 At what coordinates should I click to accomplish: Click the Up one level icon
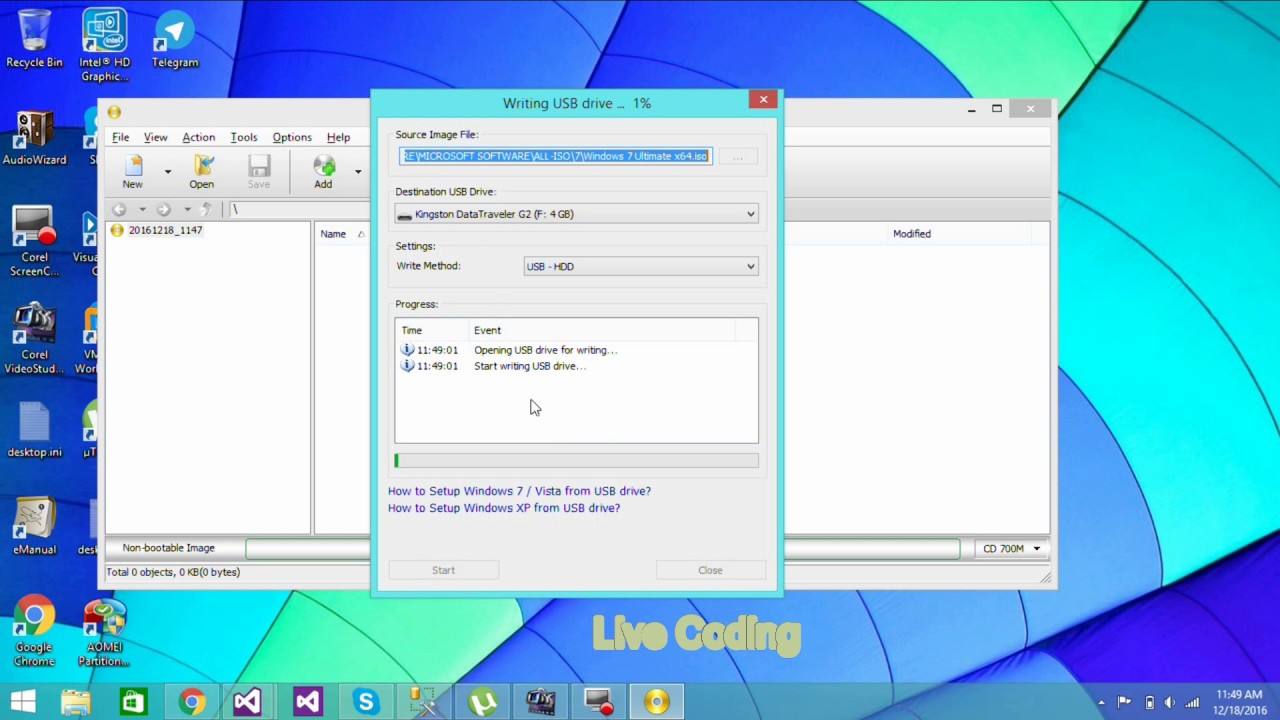click(x=207, y=209)
